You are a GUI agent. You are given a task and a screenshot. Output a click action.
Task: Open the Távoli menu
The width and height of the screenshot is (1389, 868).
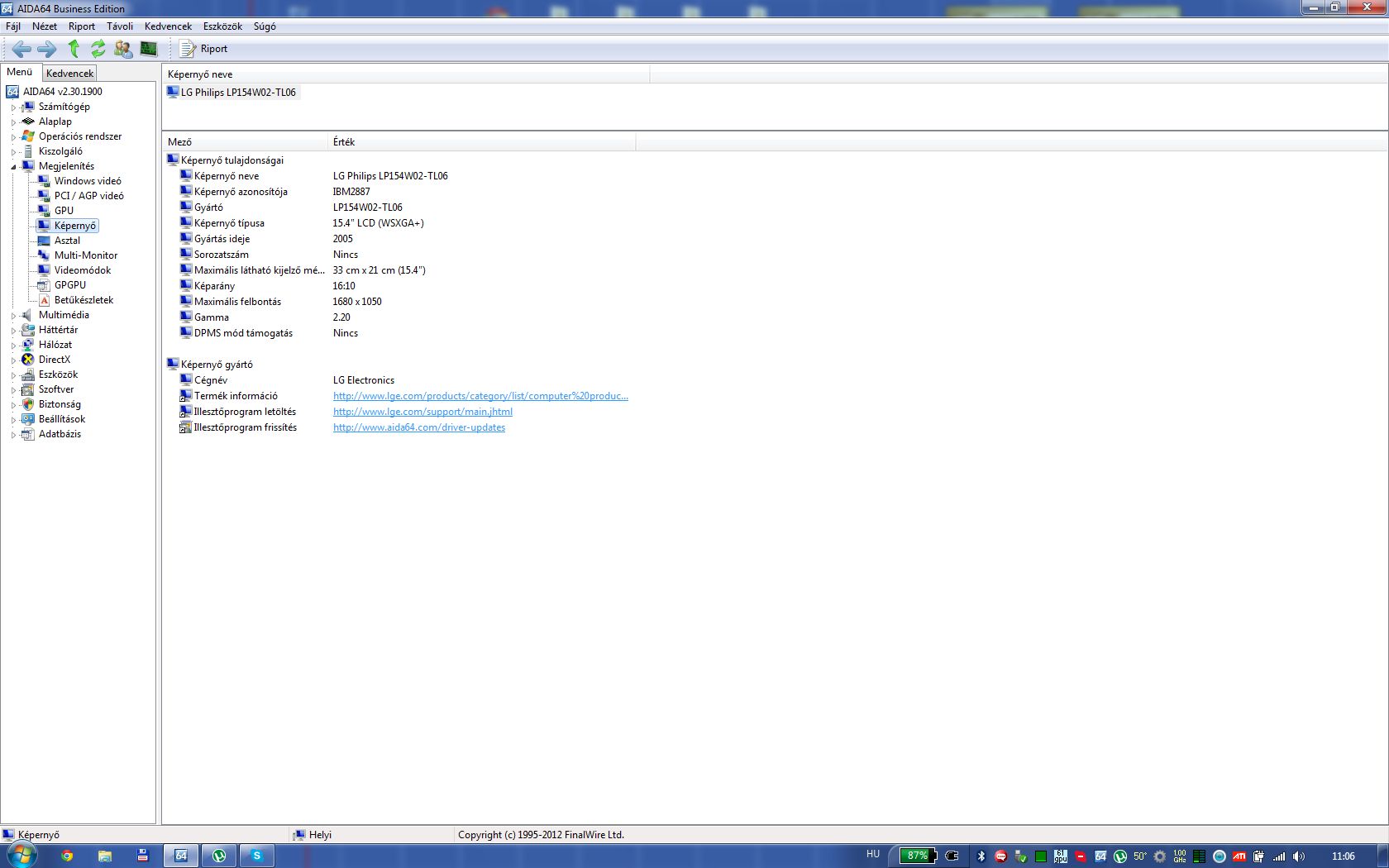[120, 26]
